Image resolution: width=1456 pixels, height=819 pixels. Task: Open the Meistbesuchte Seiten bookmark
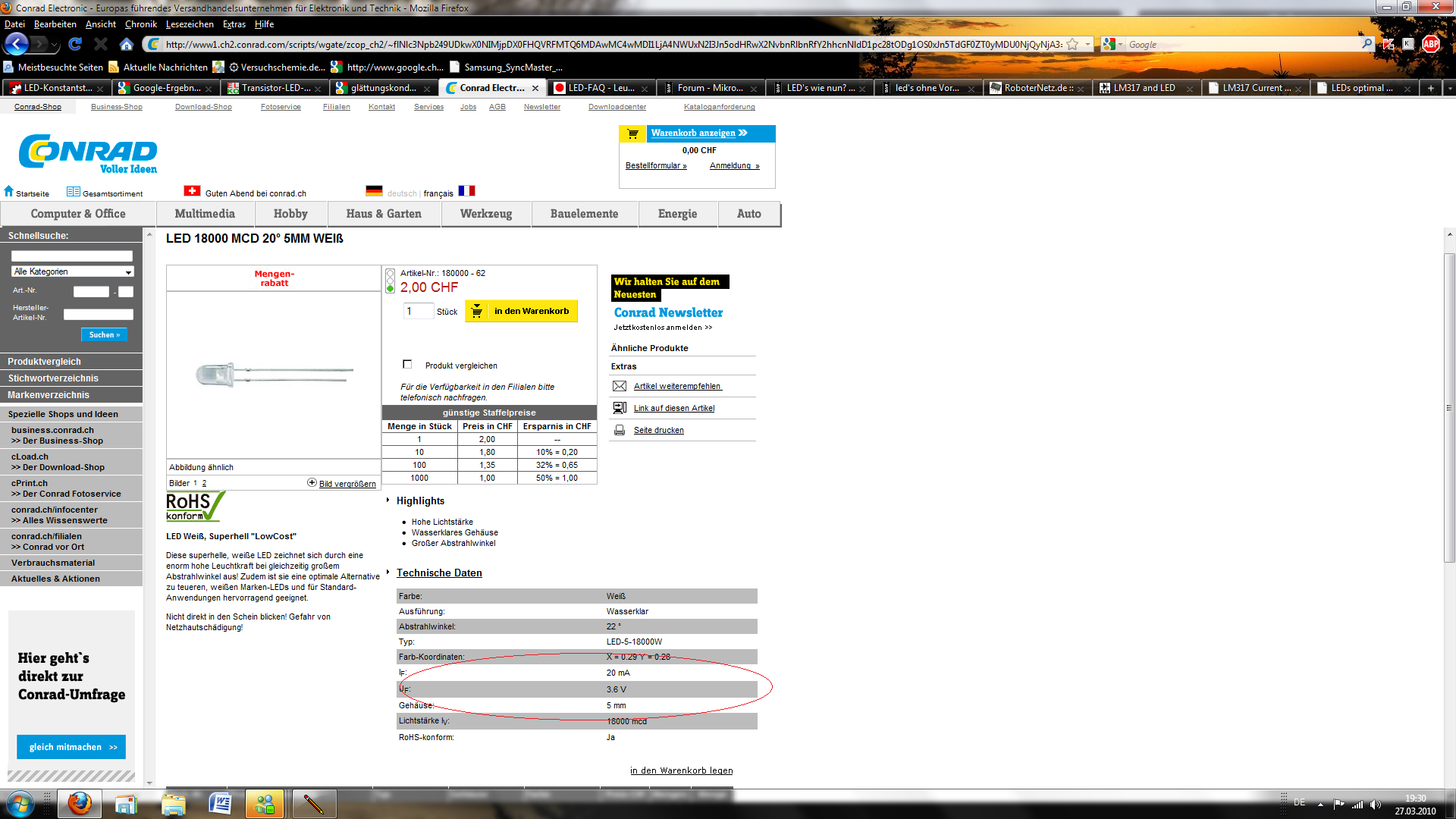[53, 67]
